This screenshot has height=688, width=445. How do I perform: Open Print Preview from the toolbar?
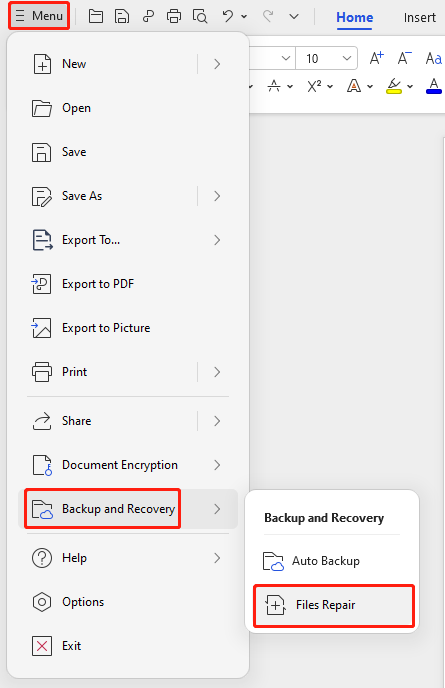(x=200, y=16)
